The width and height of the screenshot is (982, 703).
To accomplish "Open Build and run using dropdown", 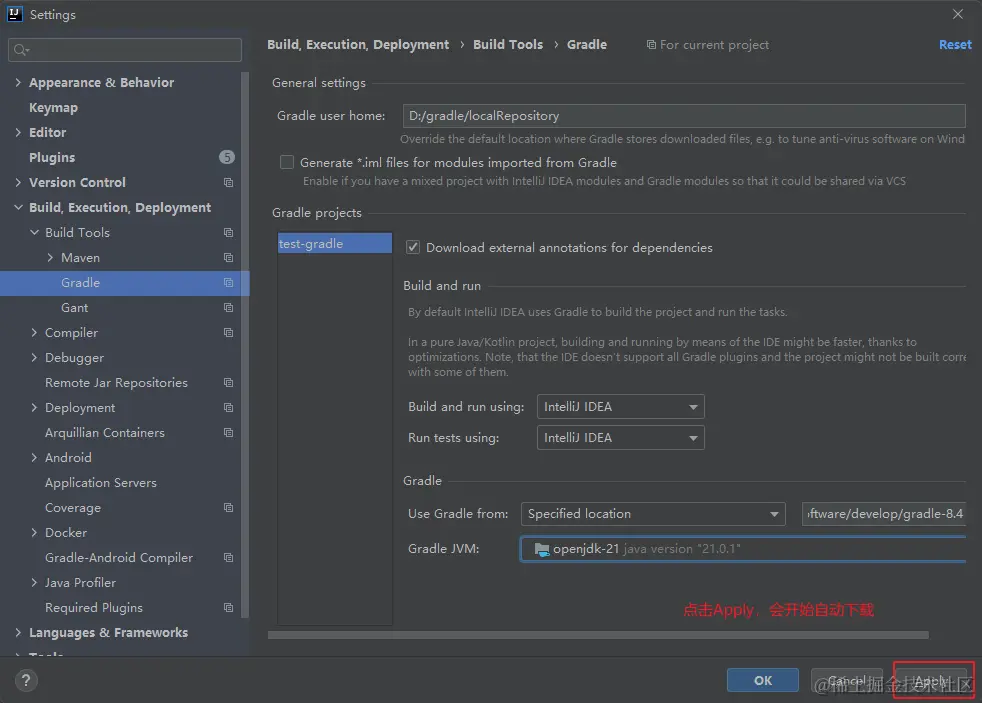I will [621, 407].
